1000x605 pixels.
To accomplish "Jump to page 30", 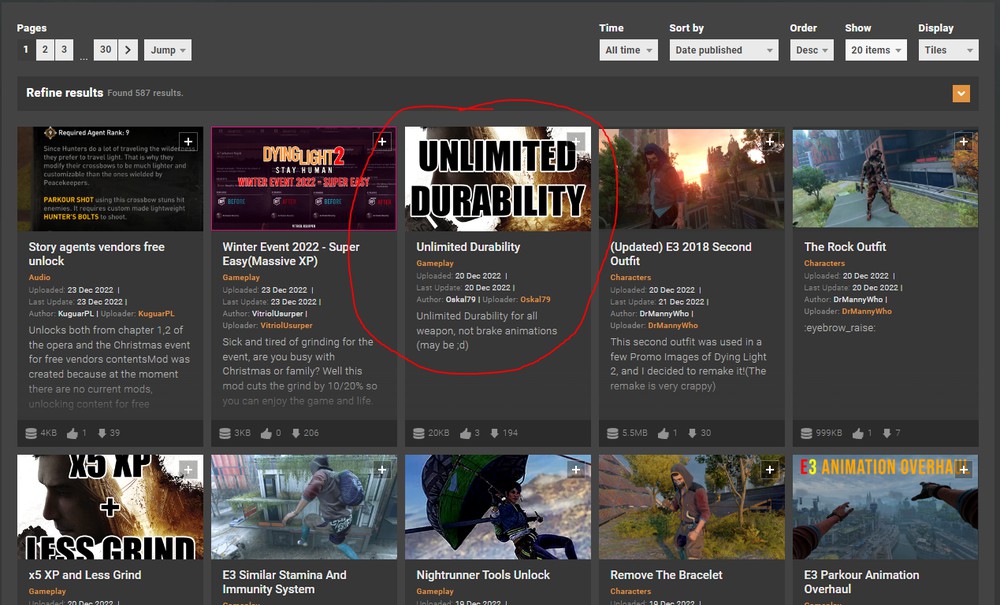I will [105, 50].
